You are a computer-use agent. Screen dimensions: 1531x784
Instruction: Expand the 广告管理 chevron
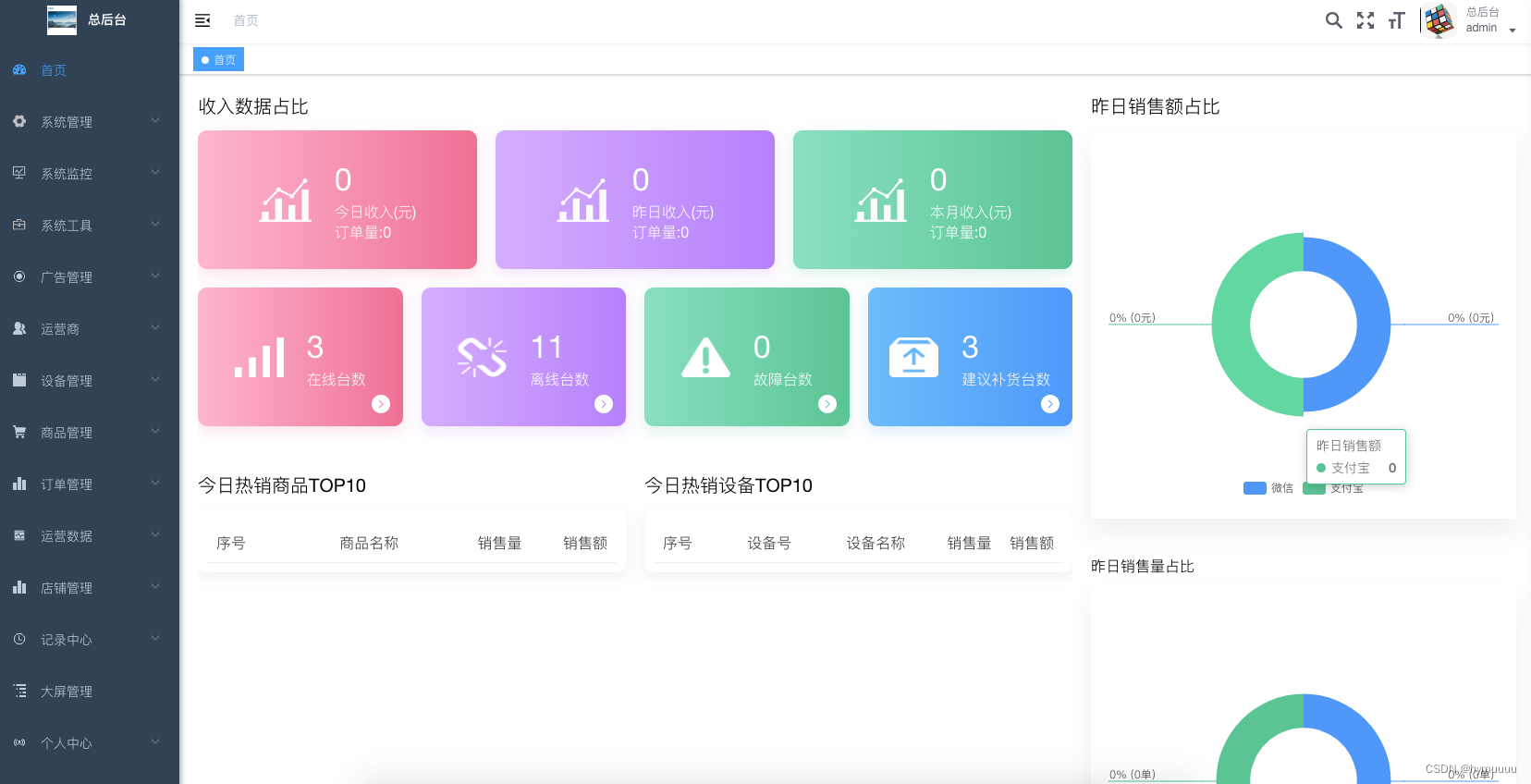155,276
